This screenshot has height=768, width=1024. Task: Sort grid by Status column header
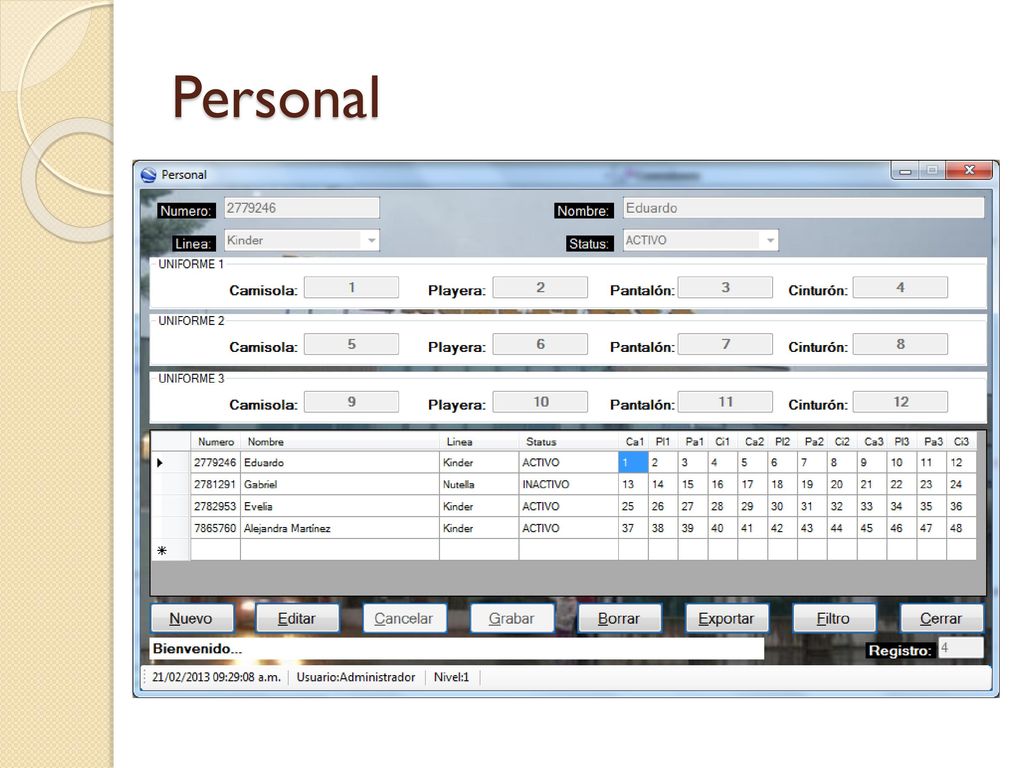pyautogui.click(x=569, y=441)
